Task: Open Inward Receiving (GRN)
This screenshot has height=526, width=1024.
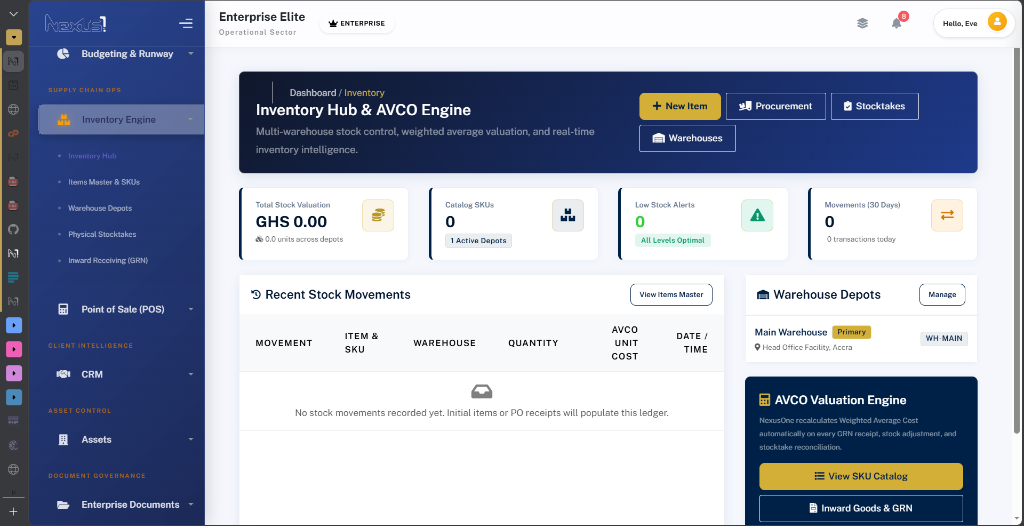Action: 108,260
